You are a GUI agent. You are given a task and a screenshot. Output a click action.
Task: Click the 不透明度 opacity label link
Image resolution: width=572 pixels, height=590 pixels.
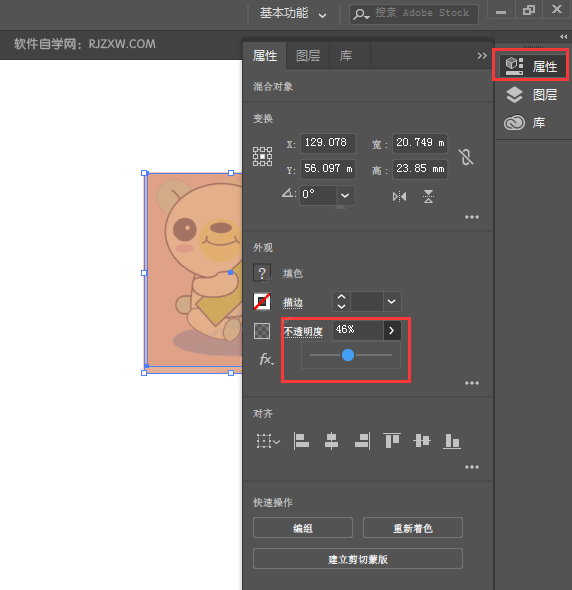303,331
